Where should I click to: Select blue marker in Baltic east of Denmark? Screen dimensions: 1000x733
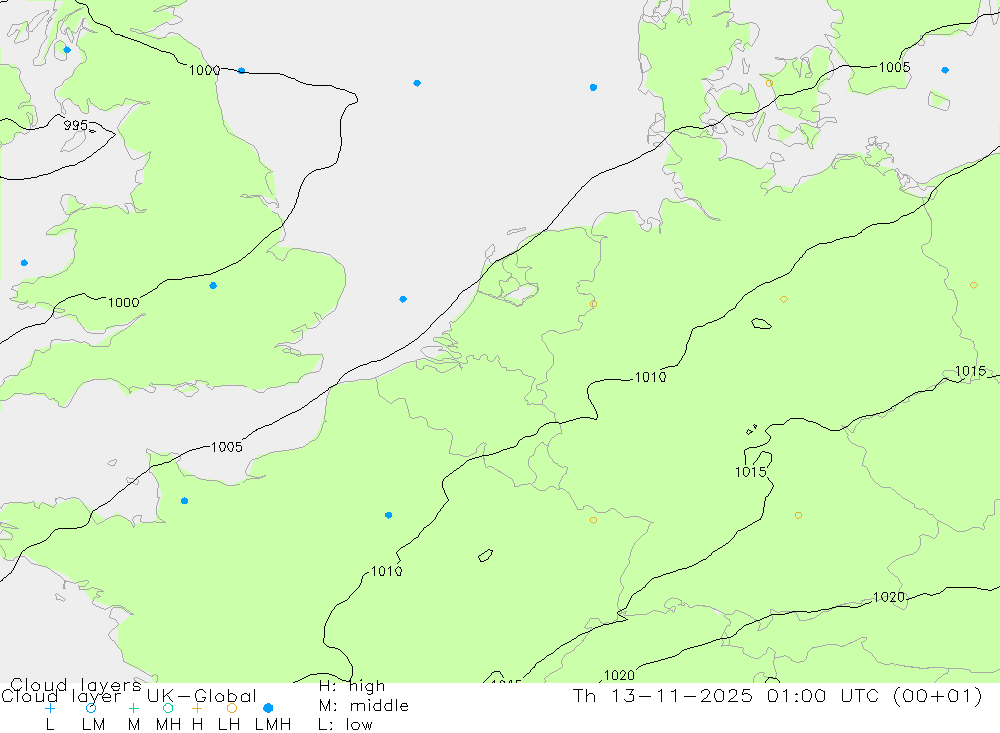click(945, 70)
